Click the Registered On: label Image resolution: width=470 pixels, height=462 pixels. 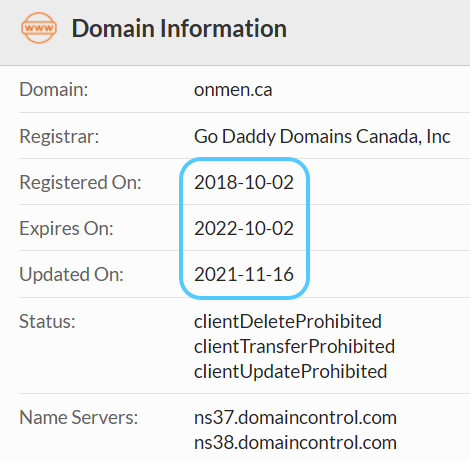pyautogui.click(x=80, y=183)
